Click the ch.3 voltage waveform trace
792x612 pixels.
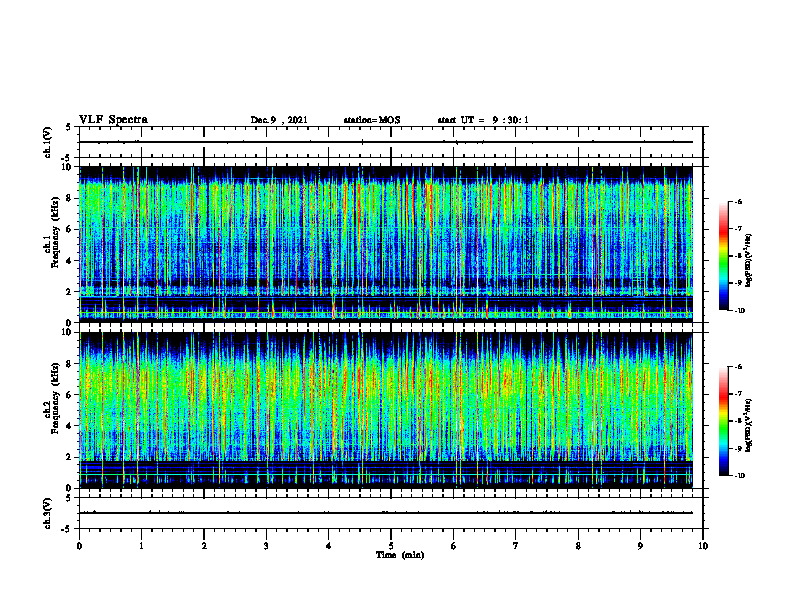(386, 513)
